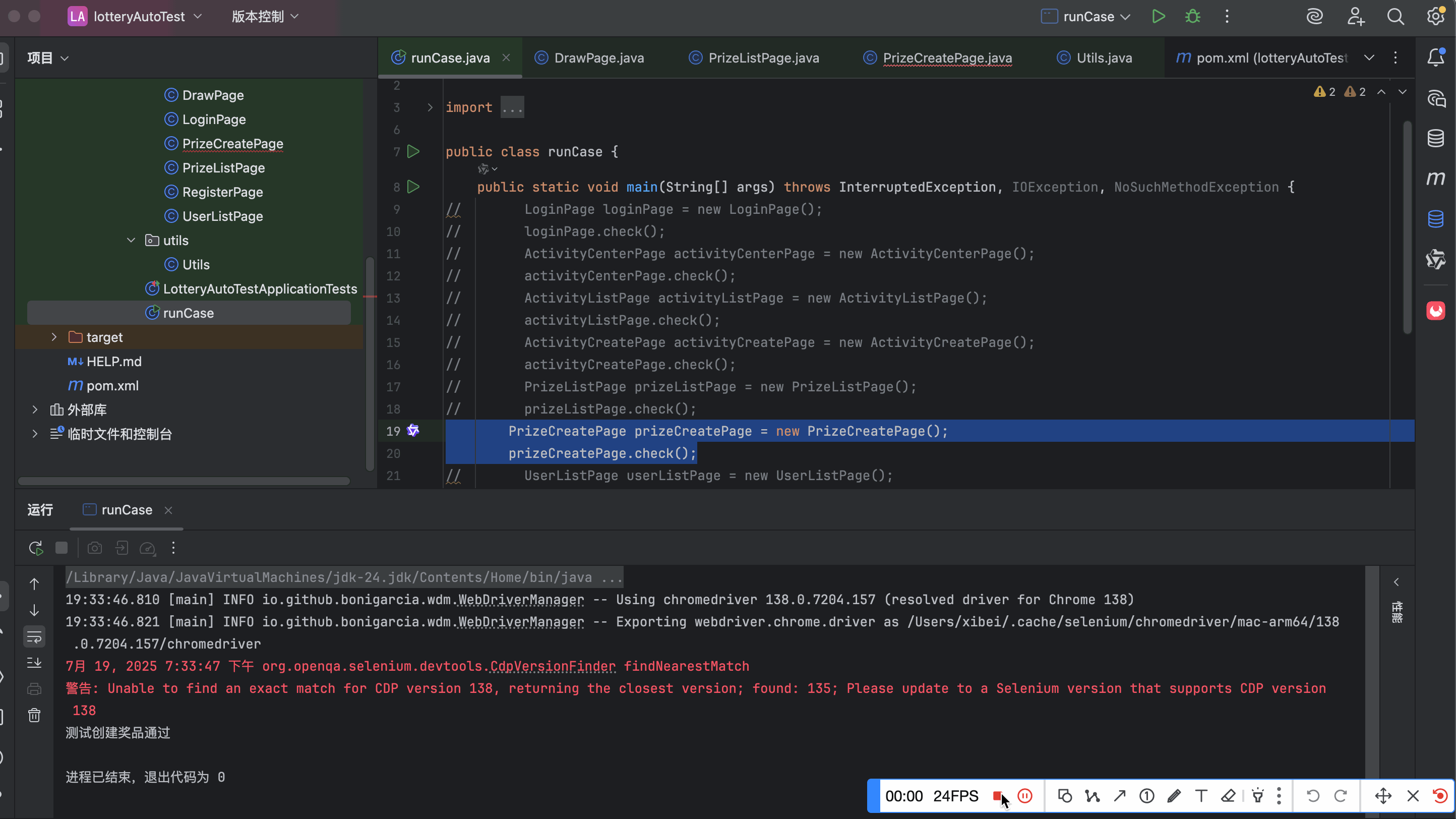Print the console output
The image size is (1456, 819).
tap(34, 689)
